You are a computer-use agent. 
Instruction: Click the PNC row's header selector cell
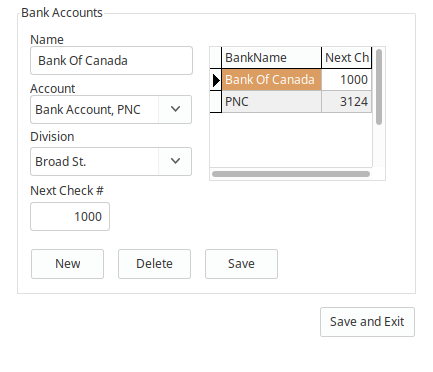click(216, 102)
